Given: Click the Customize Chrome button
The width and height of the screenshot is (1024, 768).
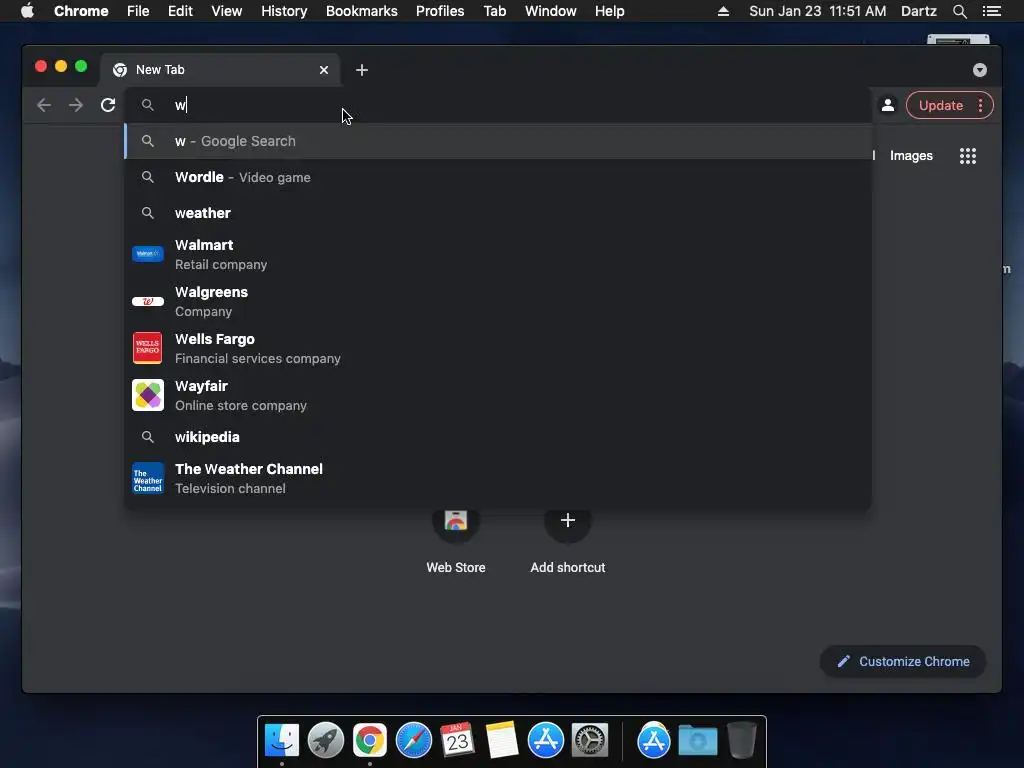Looking at the screenshot, I should coord(903,662).
